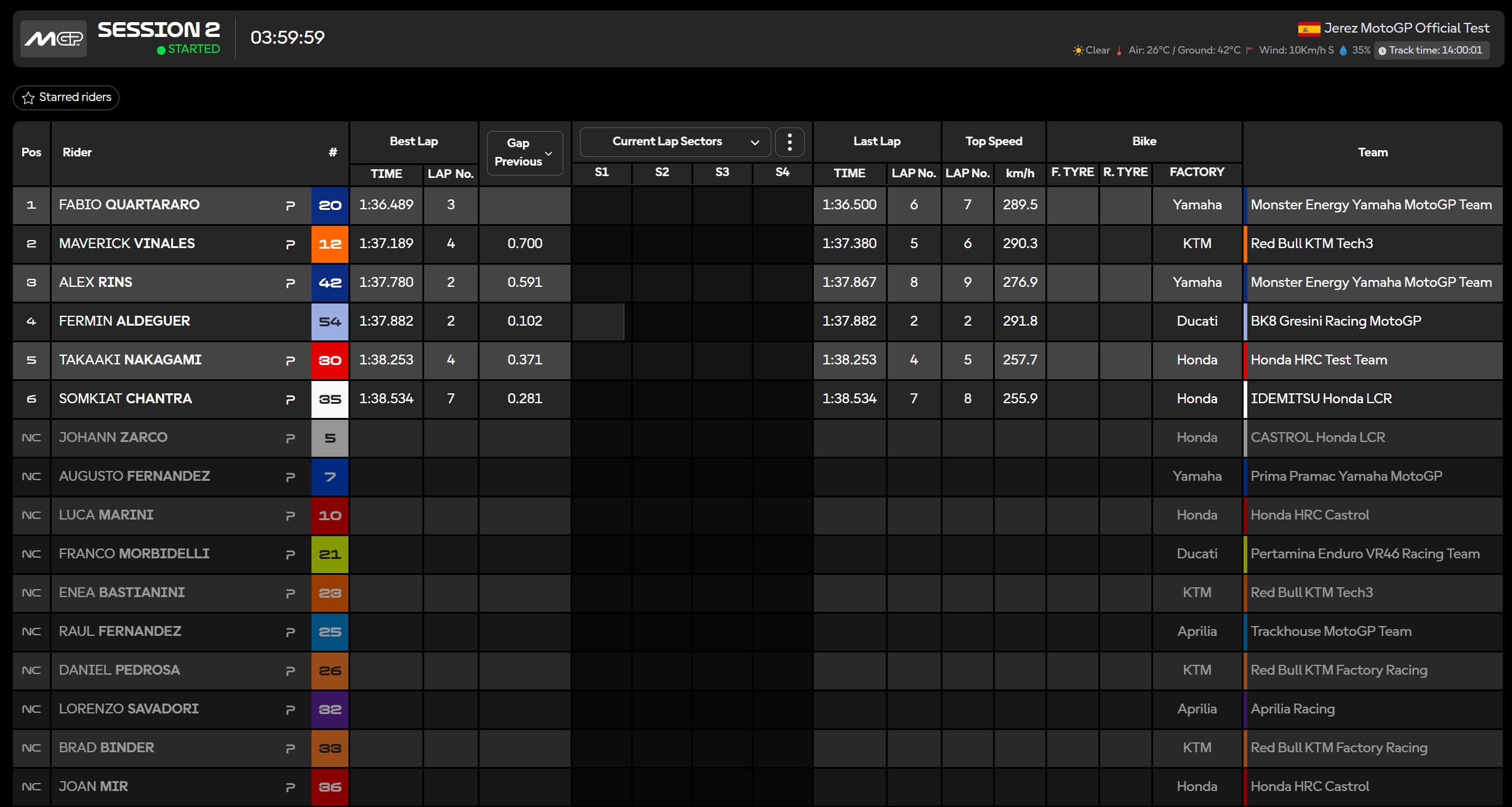Select rider SOMKIAT CHANTRA
1512x807 pixels.
(126, 399)
